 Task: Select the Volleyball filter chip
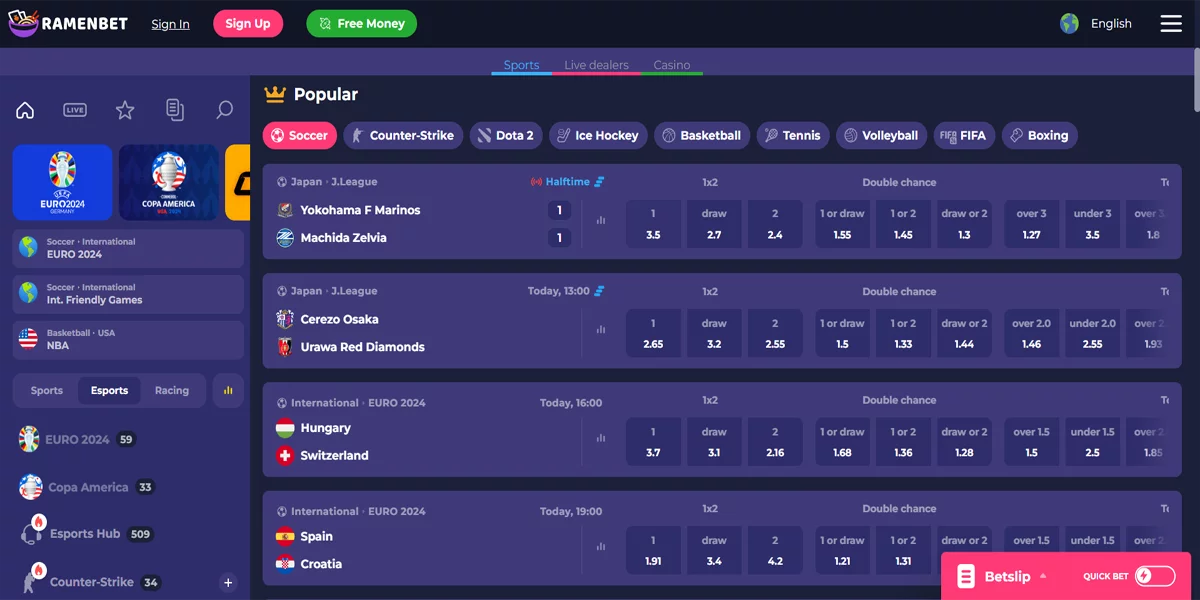pyautogui.click(x=882, y=135)
